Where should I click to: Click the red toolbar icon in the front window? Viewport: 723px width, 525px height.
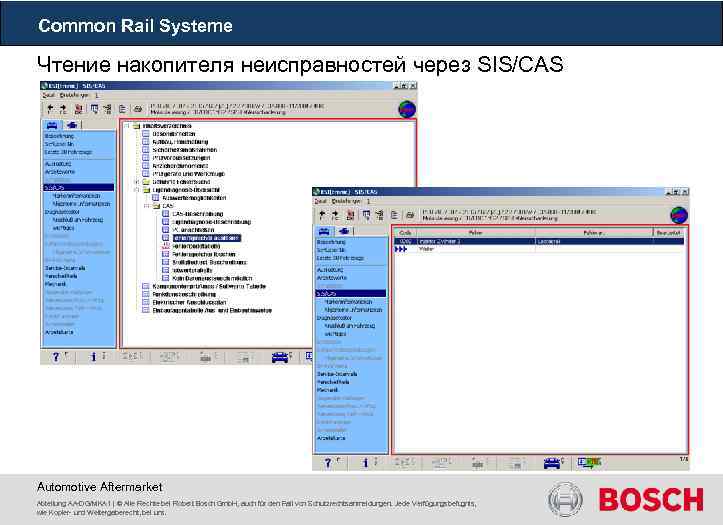pos(351,215)
